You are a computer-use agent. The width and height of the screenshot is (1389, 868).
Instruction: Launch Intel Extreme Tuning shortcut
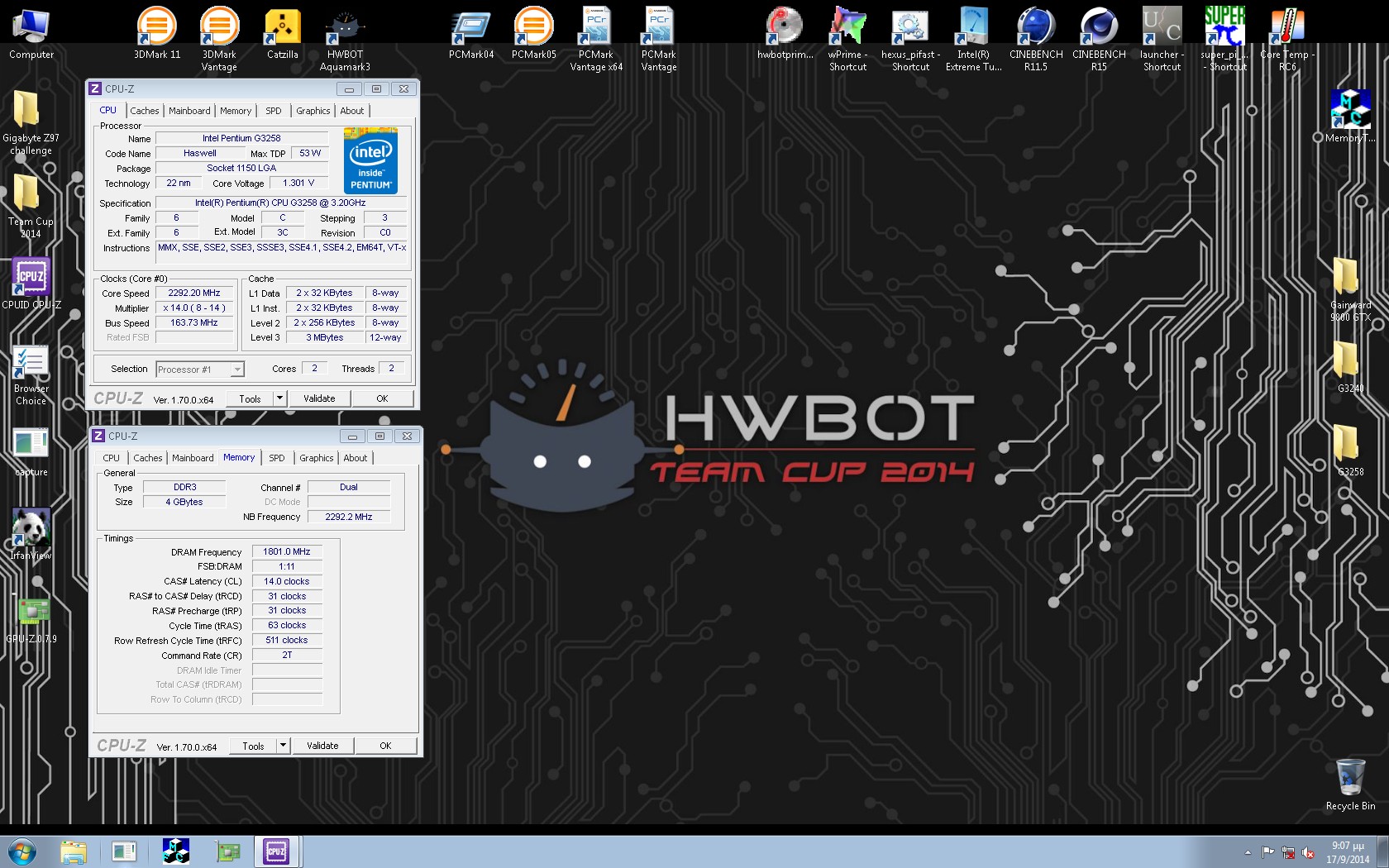[973, 39]
